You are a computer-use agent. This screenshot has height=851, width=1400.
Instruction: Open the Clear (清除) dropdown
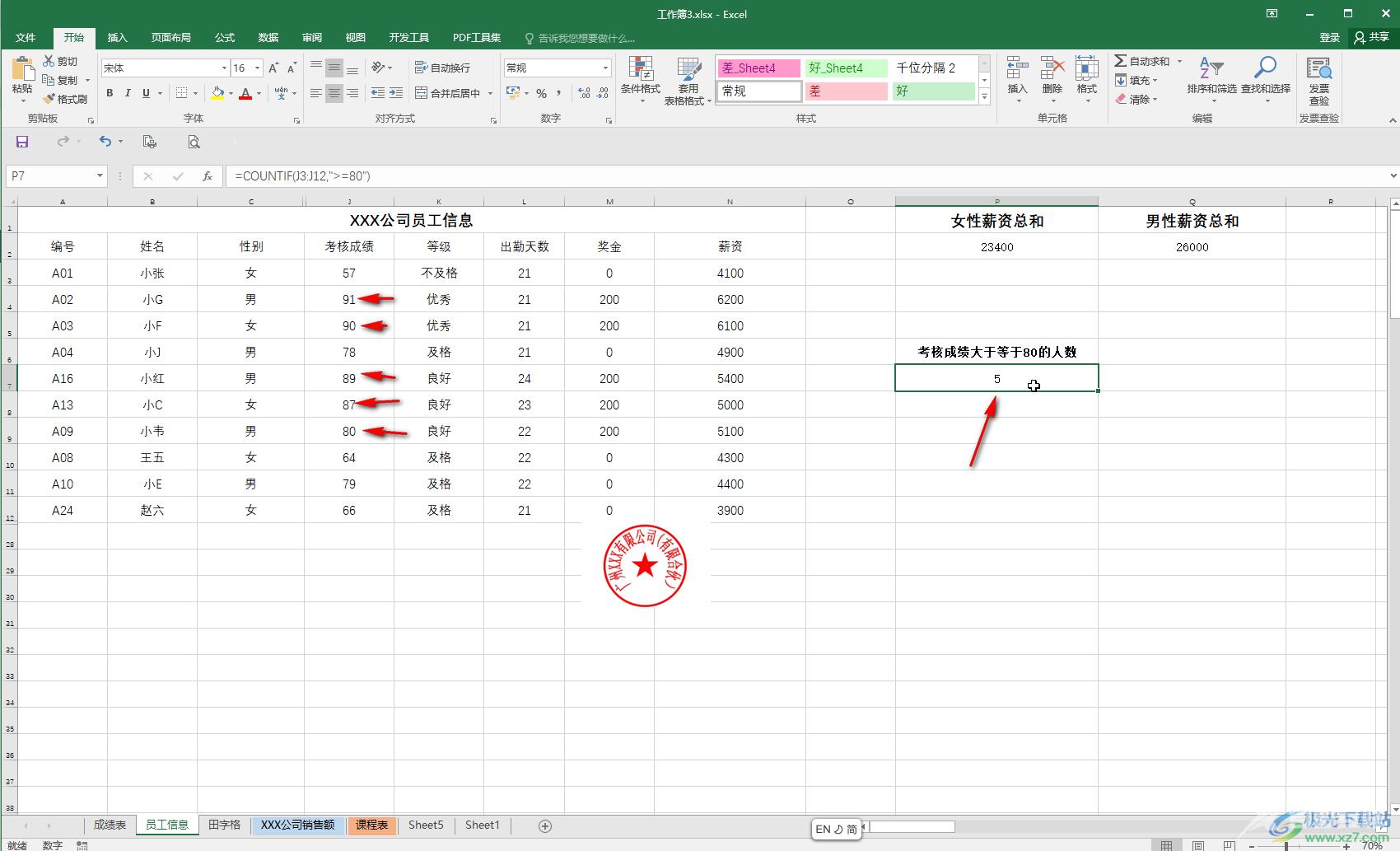coord(1137,99)
